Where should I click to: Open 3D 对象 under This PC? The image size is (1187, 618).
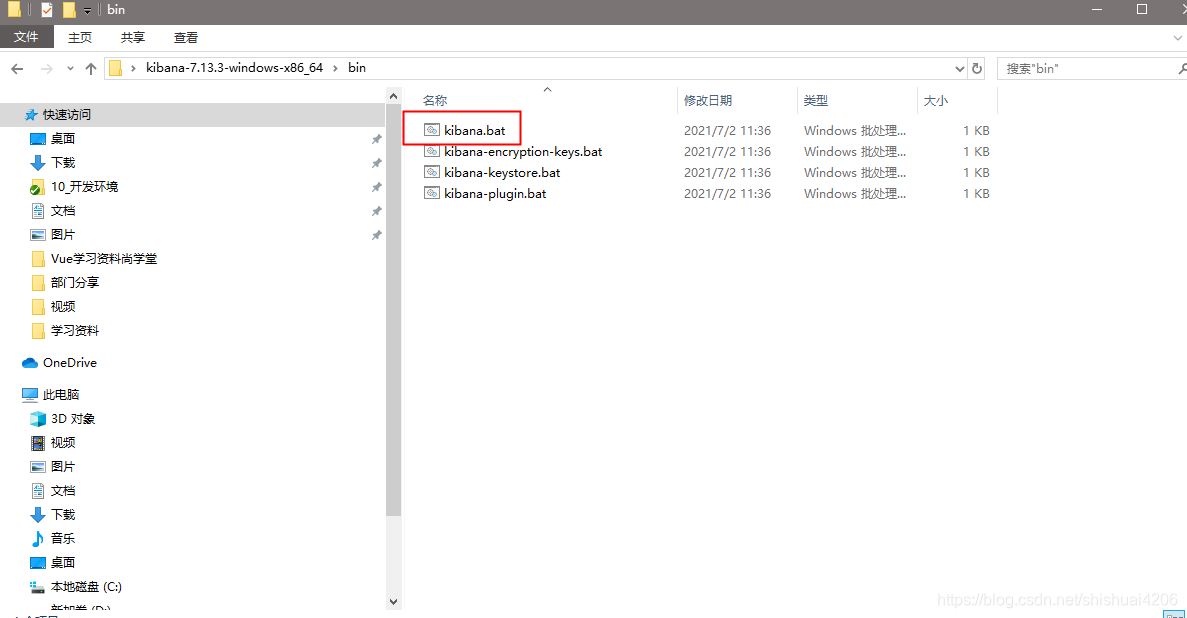tap(73, 419)
